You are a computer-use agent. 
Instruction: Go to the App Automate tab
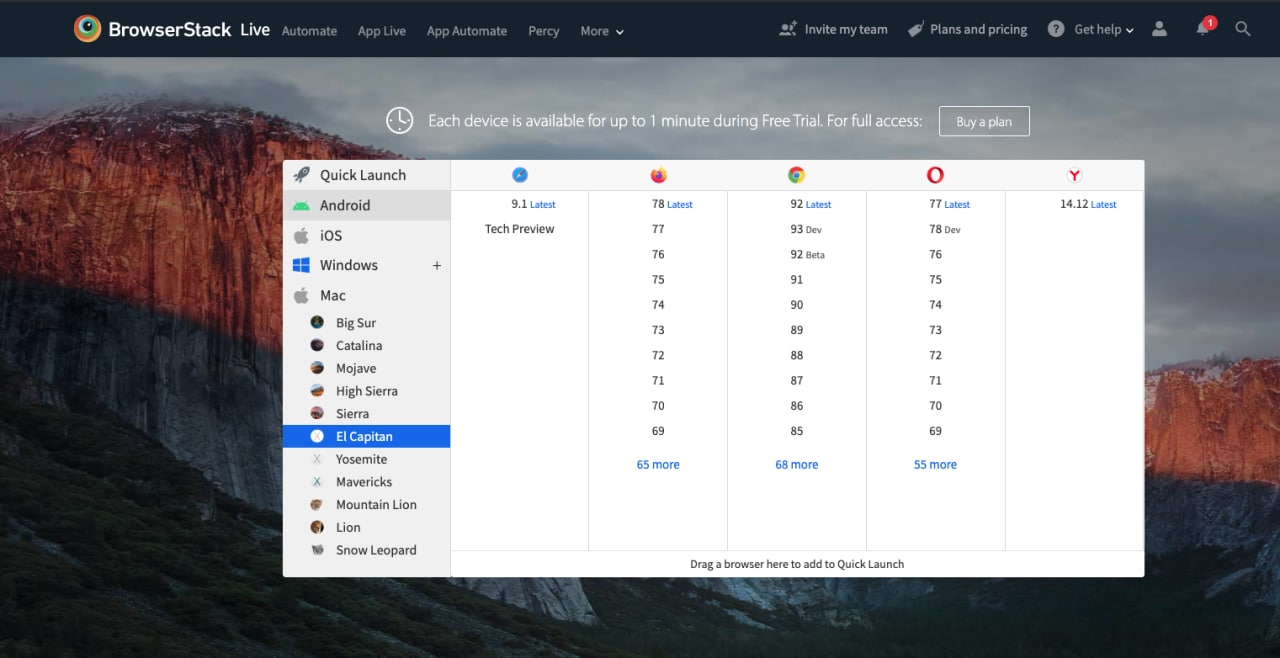[467, 31]
